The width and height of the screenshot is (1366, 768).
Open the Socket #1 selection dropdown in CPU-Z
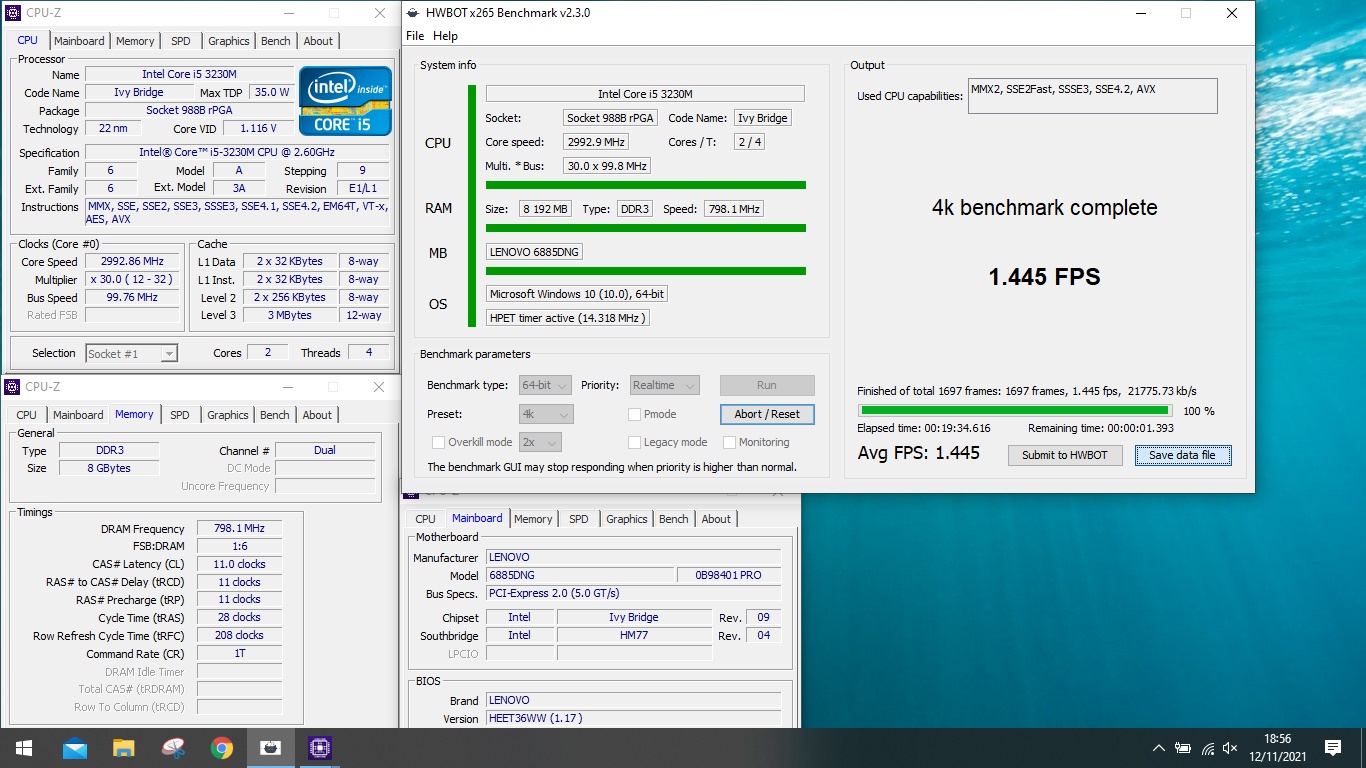[131, 353]
